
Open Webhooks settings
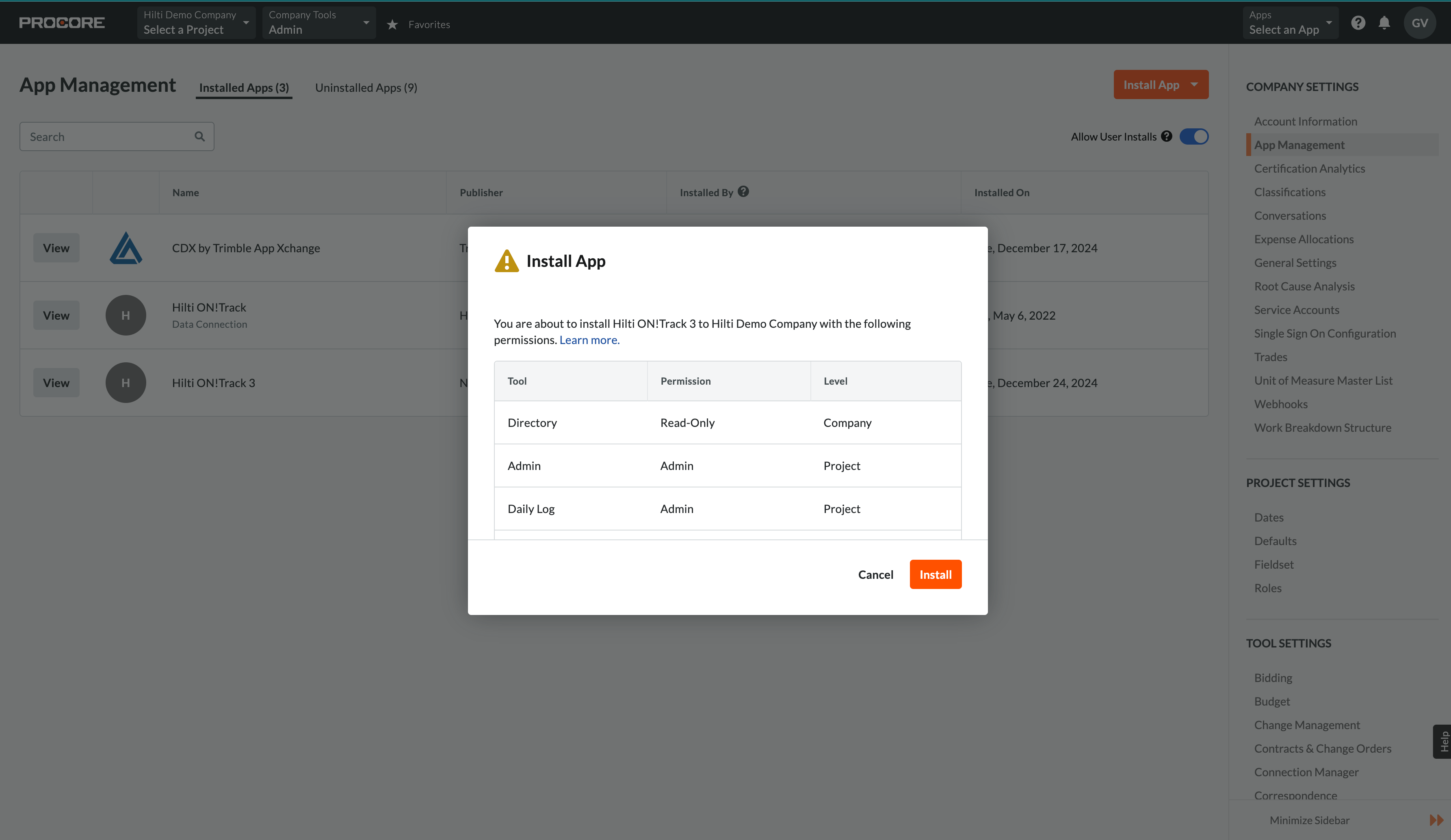[1281, 404]
